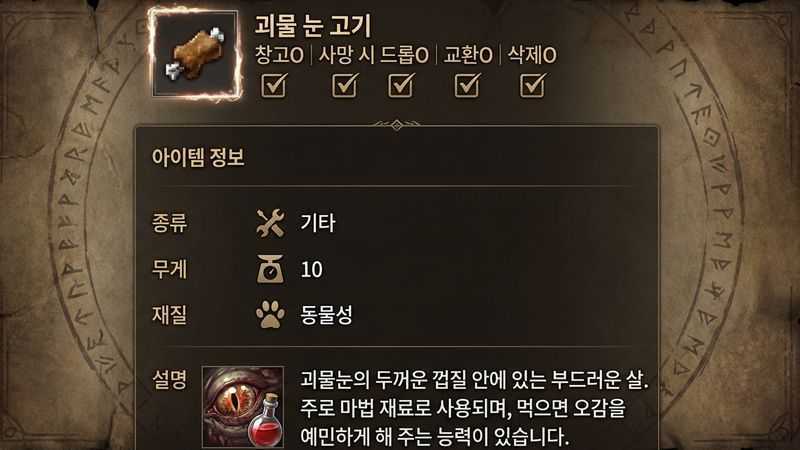
Task: Click the 아이템 정보 section header
Action: pos(198,157)
